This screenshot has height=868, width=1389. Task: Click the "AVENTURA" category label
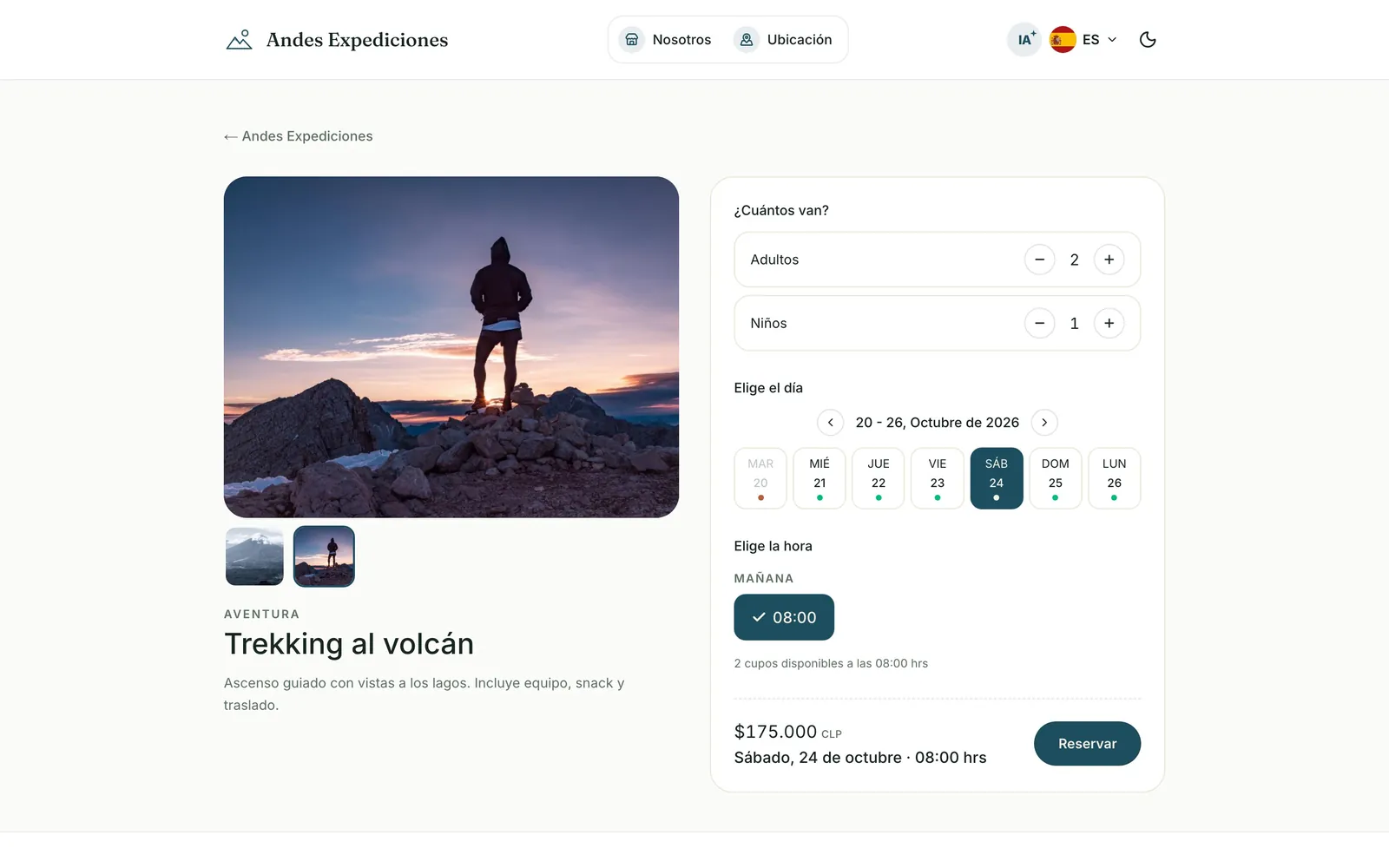click(261, 614)
